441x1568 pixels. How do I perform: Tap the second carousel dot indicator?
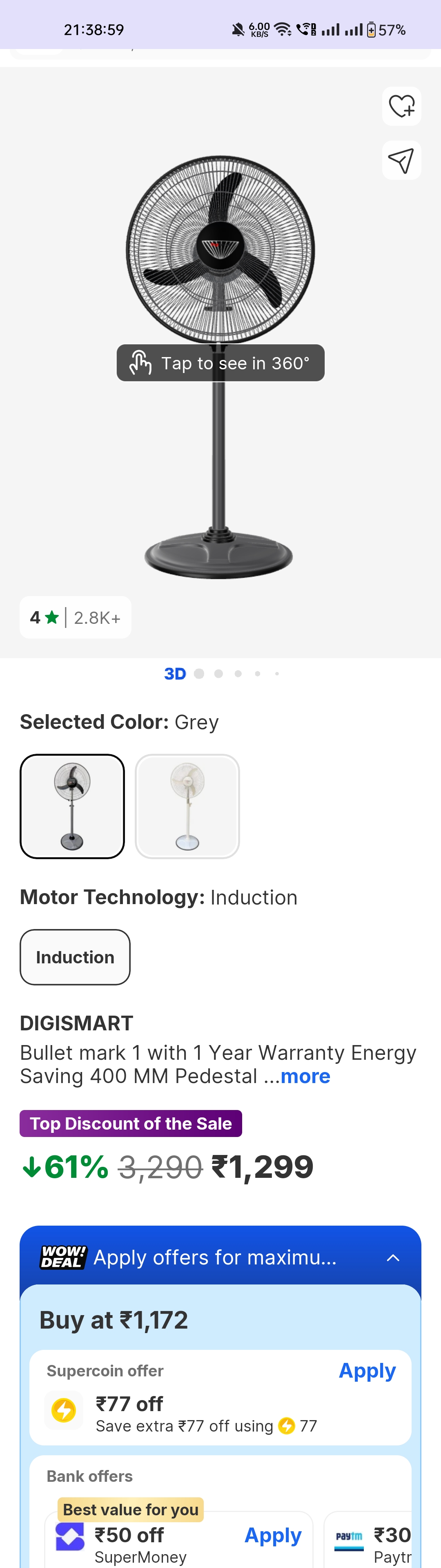tap(218, 674)
